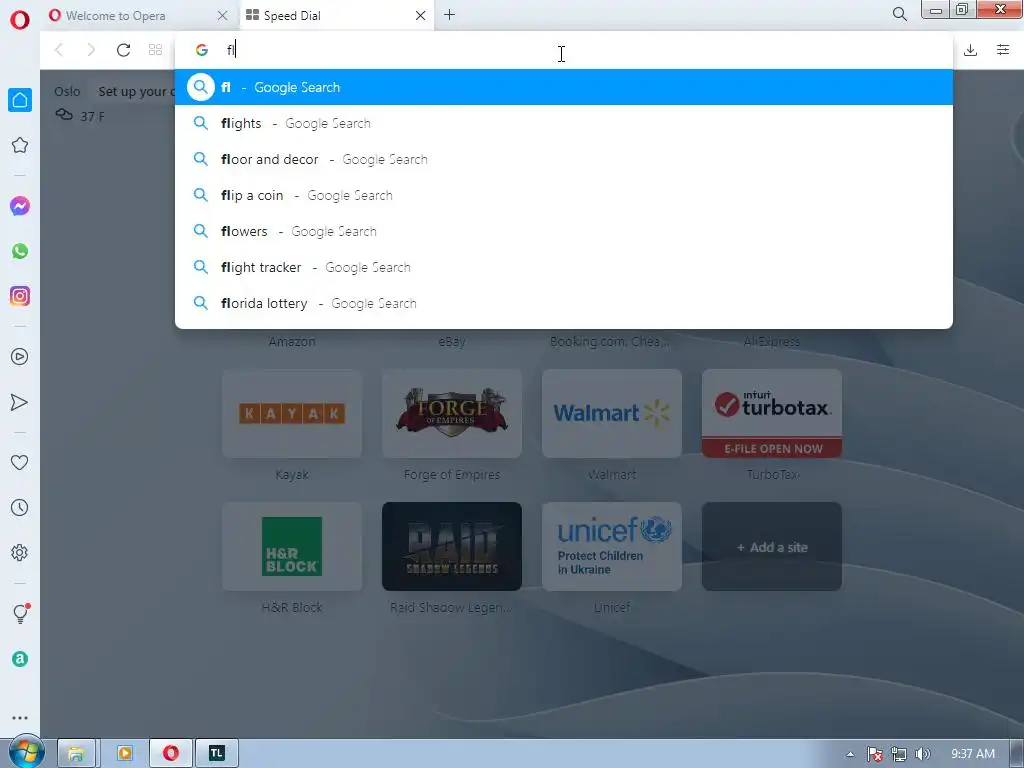Open media player taskbar icon
This screenshot has height=768, width=1024.
(124, 753)
